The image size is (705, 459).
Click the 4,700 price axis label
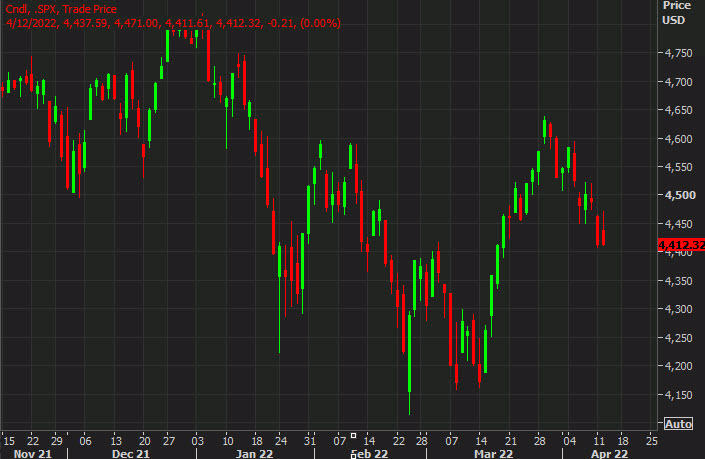click(x=678, y=82)
